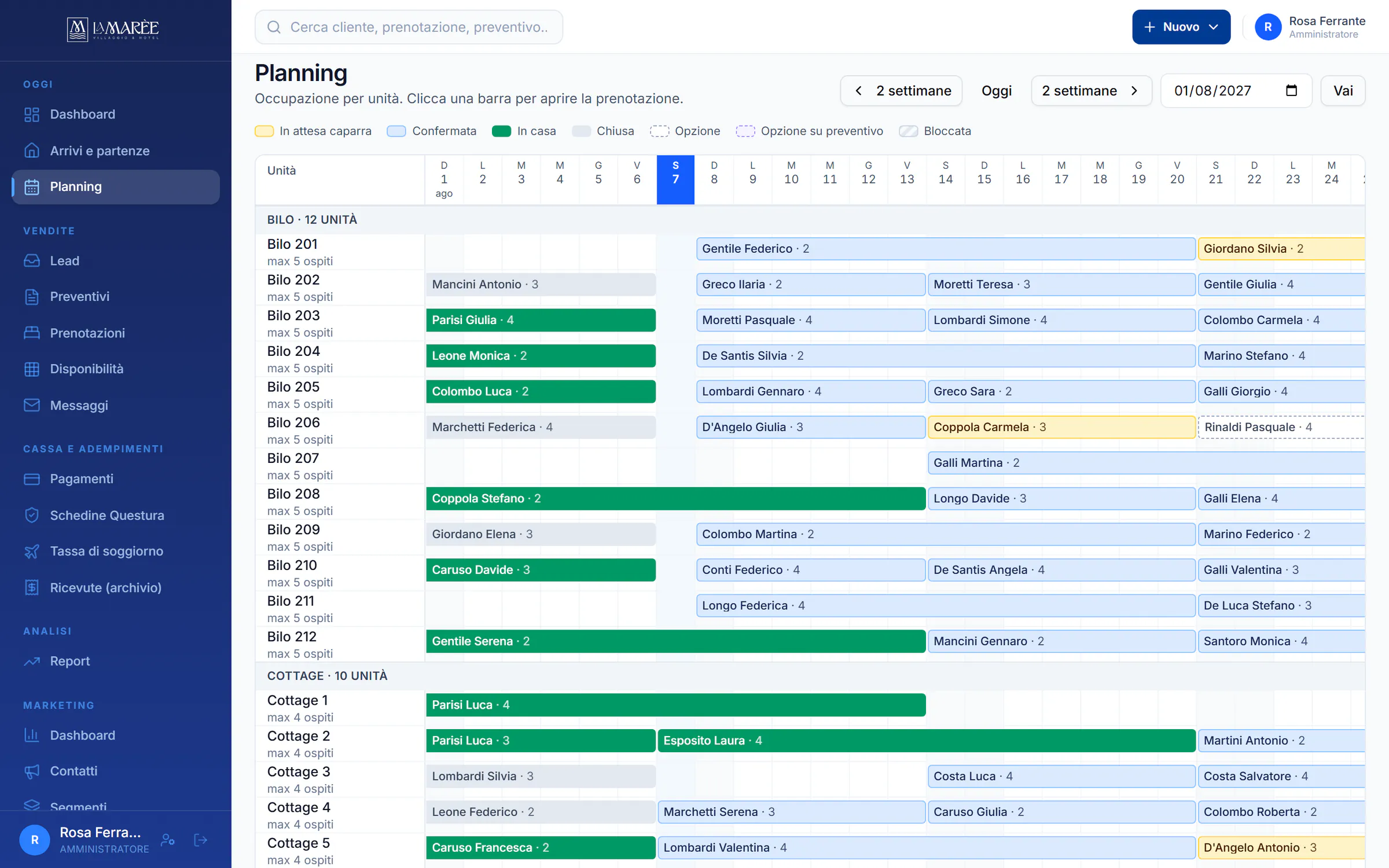The height and width of the screenshot is (868, 1389).
Task: Click the Vai button
Action: [x=1343, y=91]
